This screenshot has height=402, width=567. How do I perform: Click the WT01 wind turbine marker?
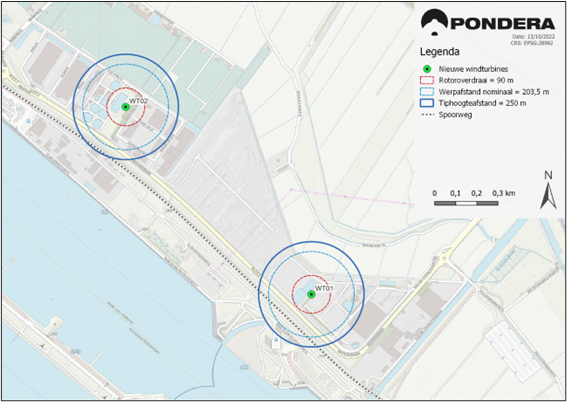[x=311, y=294]
